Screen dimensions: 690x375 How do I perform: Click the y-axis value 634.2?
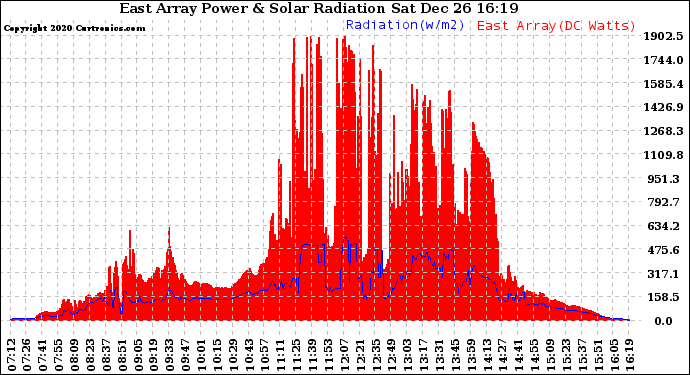tap(665, 226)
